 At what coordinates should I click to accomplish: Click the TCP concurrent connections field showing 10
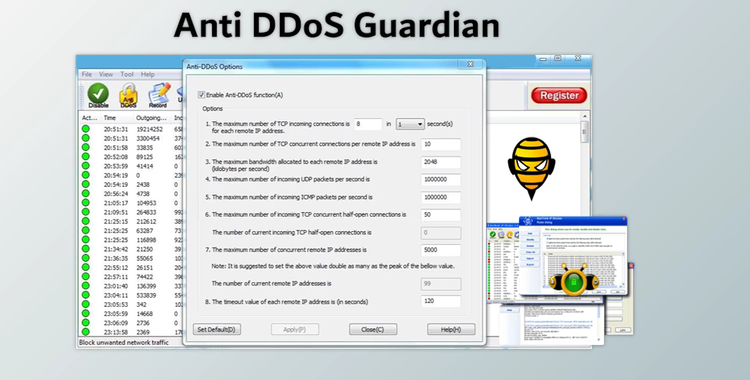[x=441, y=144]
